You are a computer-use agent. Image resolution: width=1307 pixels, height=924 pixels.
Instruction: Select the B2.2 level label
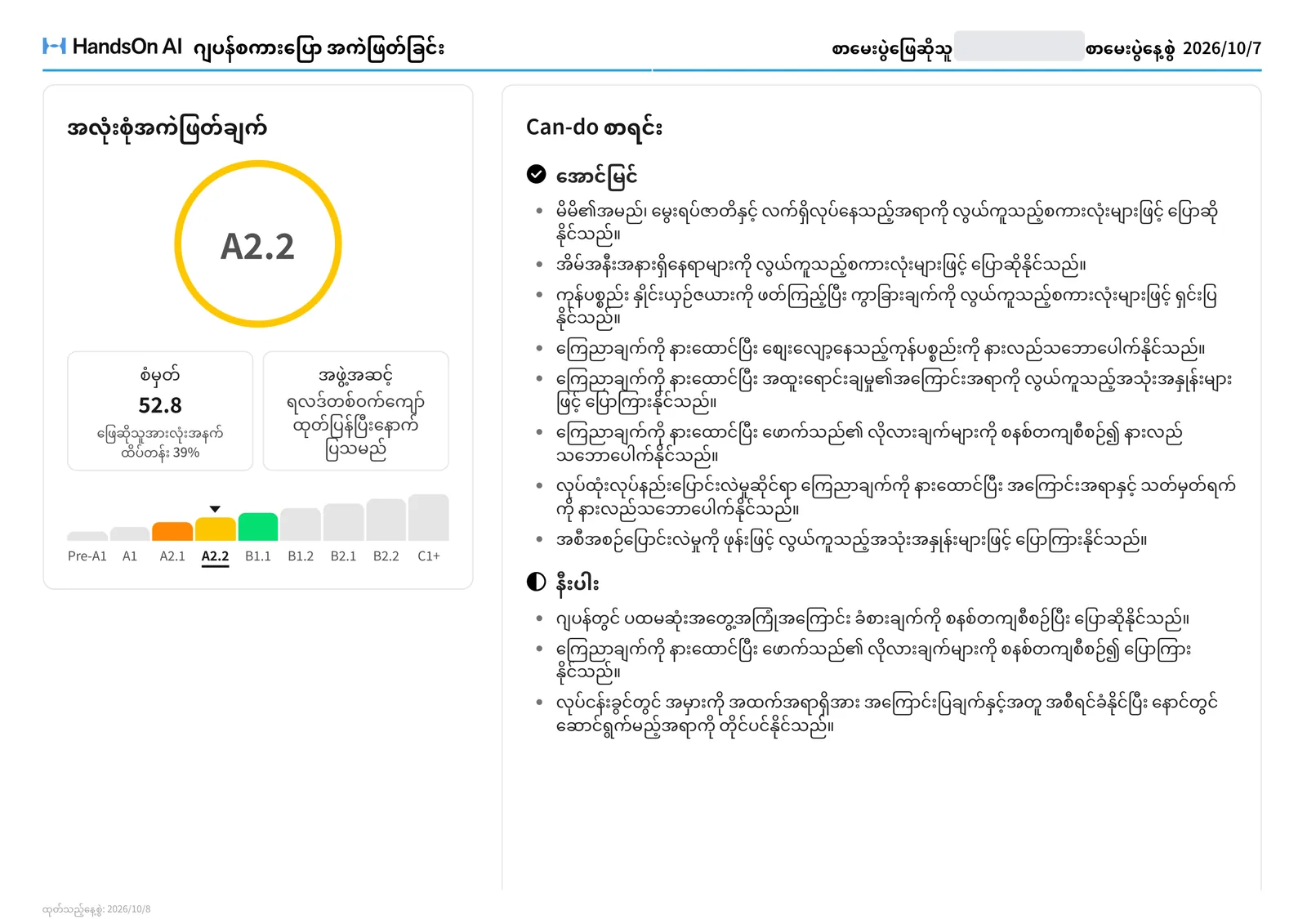[386, 556]
